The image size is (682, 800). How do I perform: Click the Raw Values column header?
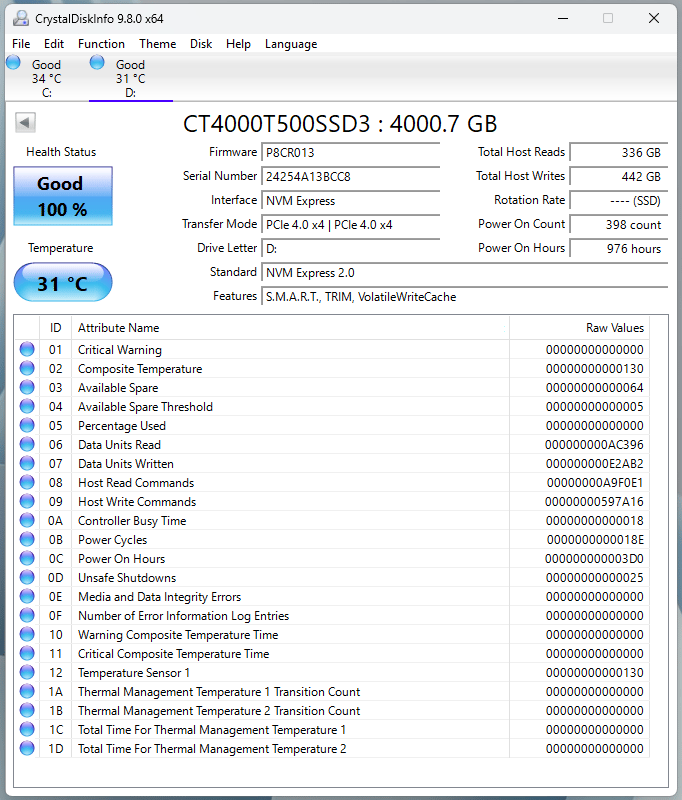click(579, 328)
